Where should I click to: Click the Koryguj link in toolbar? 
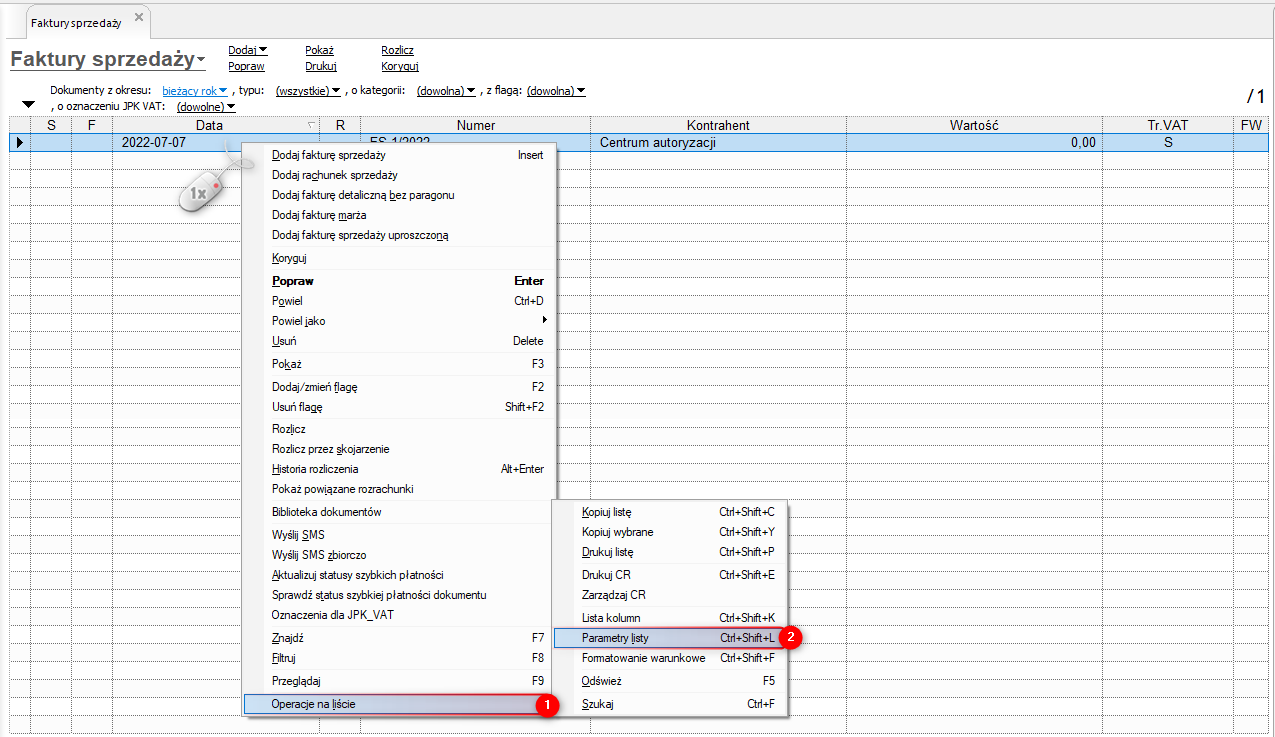click(x=399, y=66)
